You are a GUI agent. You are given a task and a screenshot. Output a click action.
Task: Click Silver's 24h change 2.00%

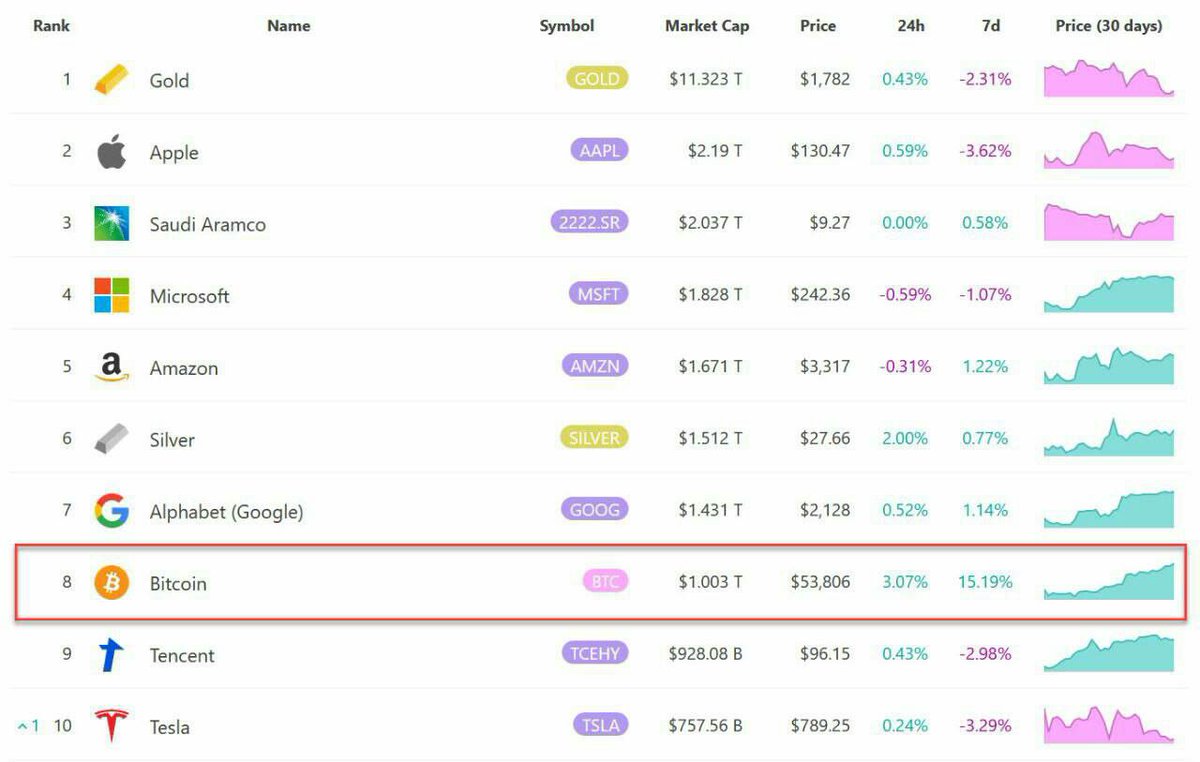(x=905, y=438)
